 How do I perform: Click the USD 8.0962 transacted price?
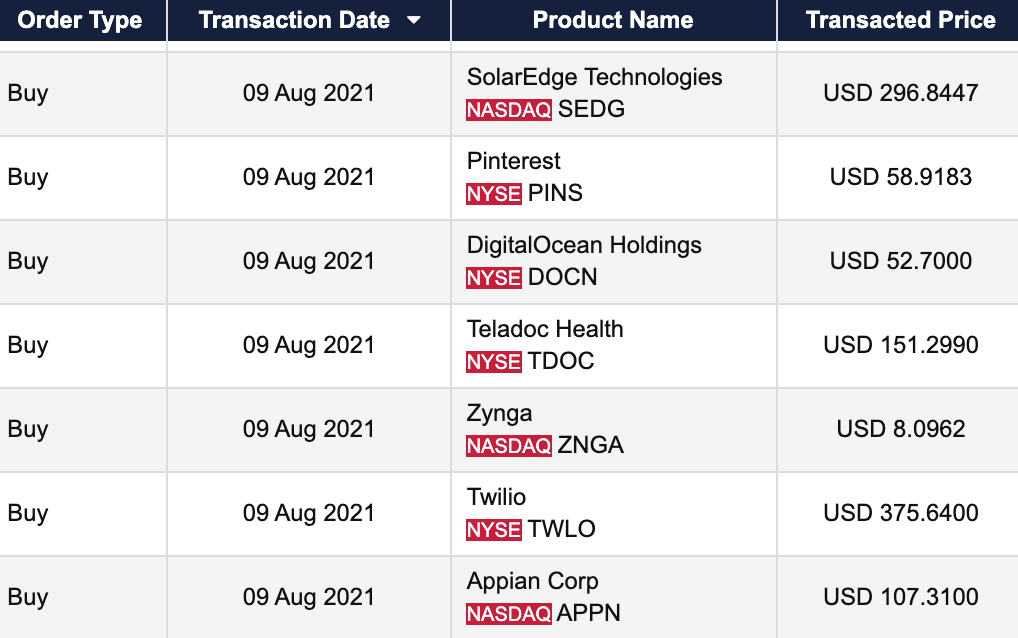click(x=900, y=429)
